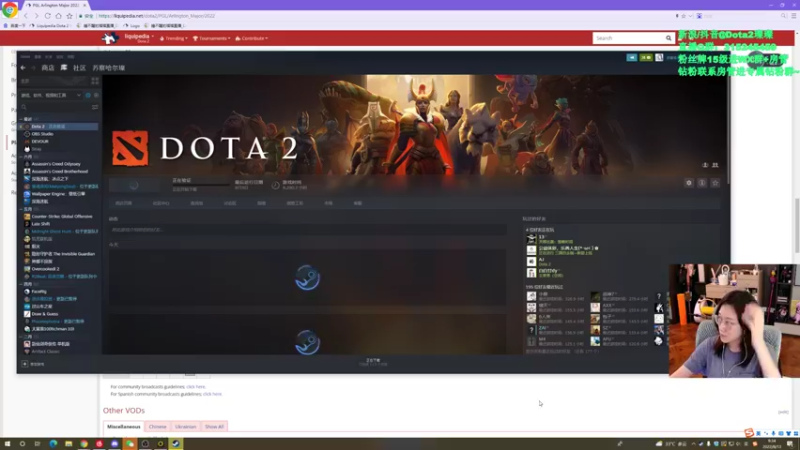This screenshot has height=450, width=800.
Task: Bookmark the page with Chrome star icon
Action: point(69,16)
